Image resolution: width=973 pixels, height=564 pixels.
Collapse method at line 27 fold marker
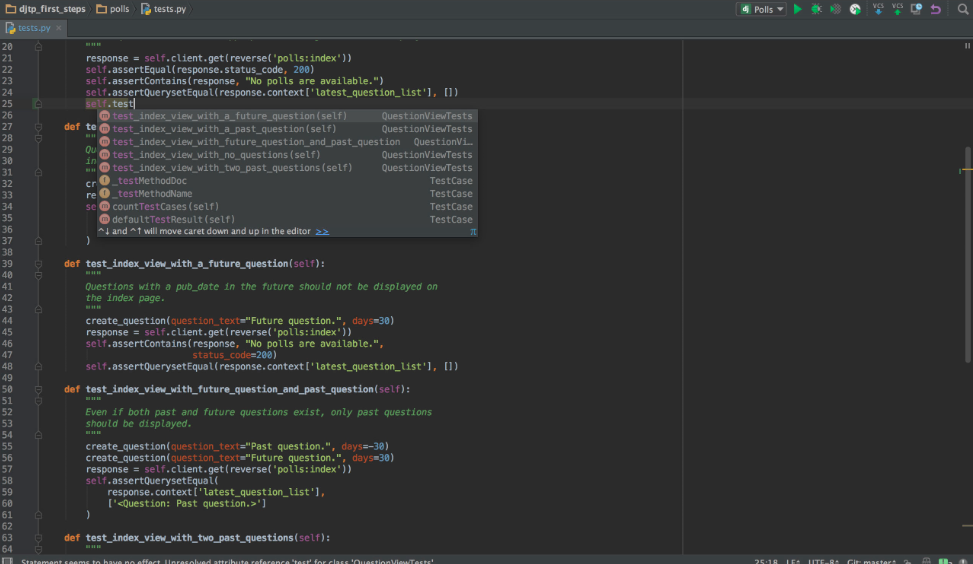pyautogui.click(x=38, y=127)
